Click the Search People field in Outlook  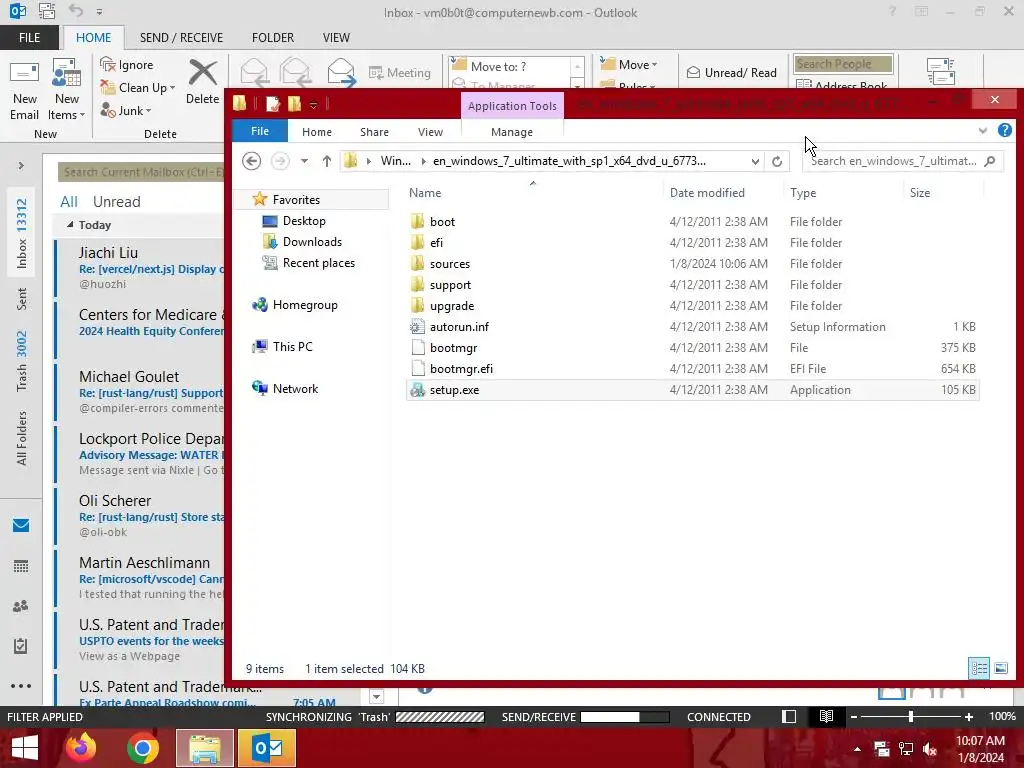point(843,64)
